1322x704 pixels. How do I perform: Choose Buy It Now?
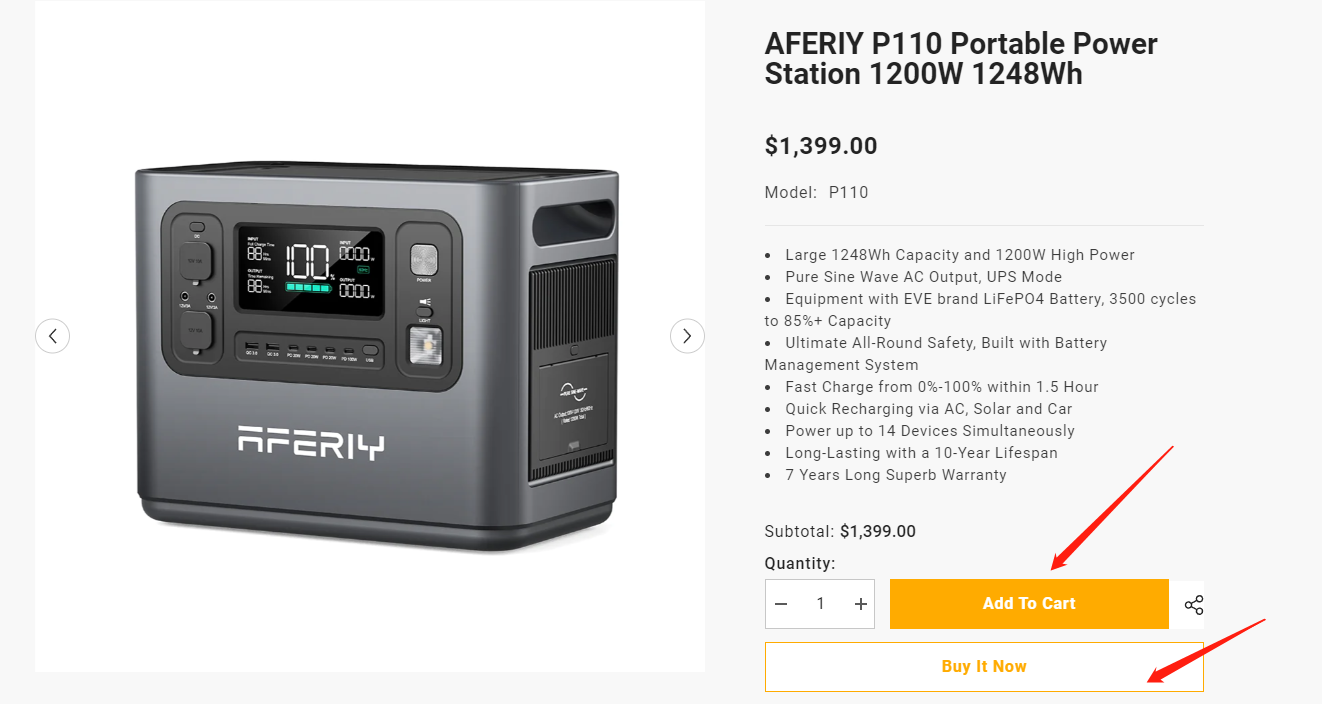pos(984,667)
